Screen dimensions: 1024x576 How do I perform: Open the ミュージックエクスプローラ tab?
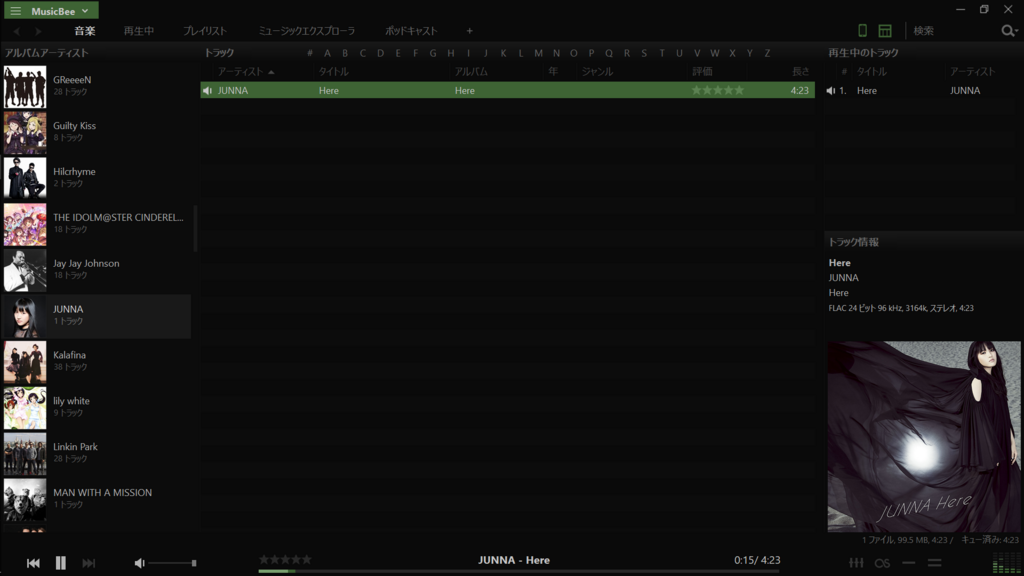306,31
